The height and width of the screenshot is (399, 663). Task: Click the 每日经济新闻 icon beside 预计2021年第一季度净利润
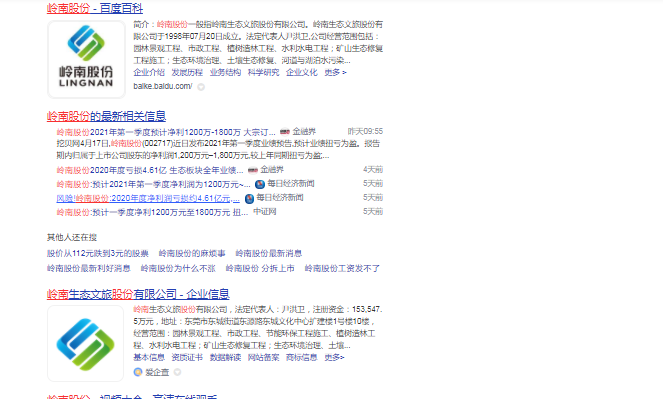point(260,184)
